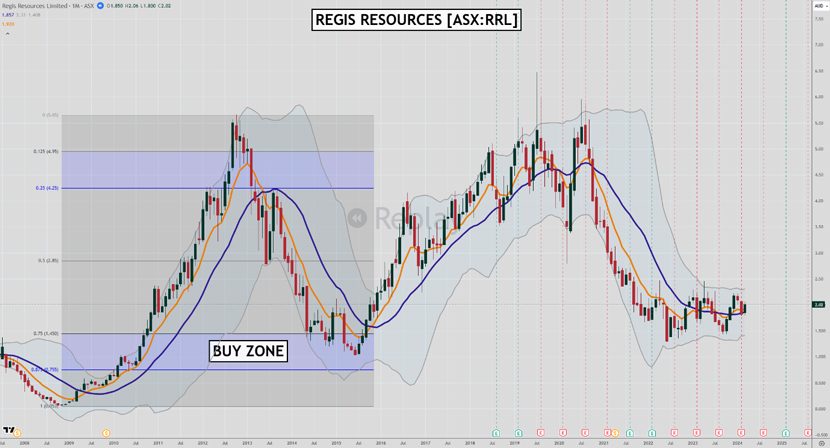This screenshot has height=448, width=830.
Task: Open chart settings gear at bottom-right corner
Action: (821, 443)
